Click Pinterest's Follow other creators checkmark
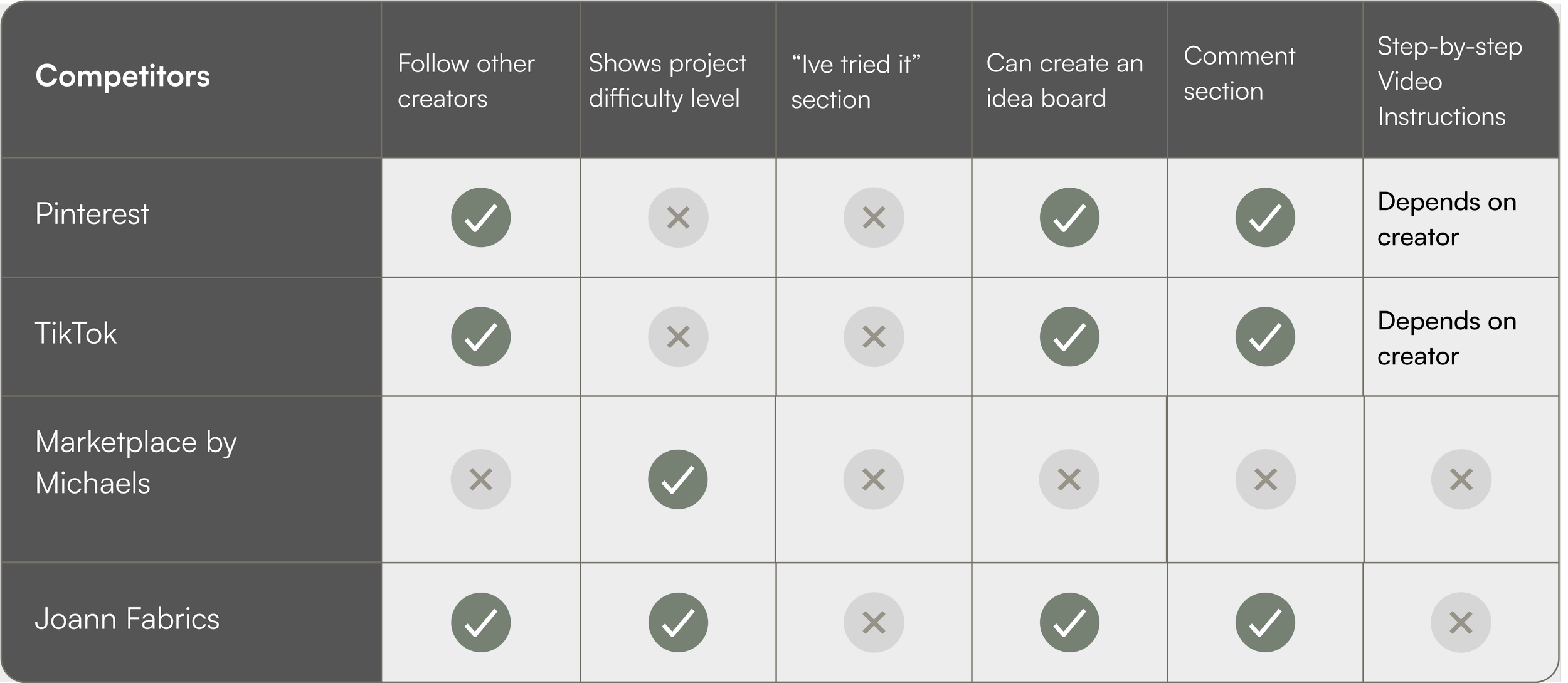The height and width of the screenshot is (683, 1568). tap(481, 218)
